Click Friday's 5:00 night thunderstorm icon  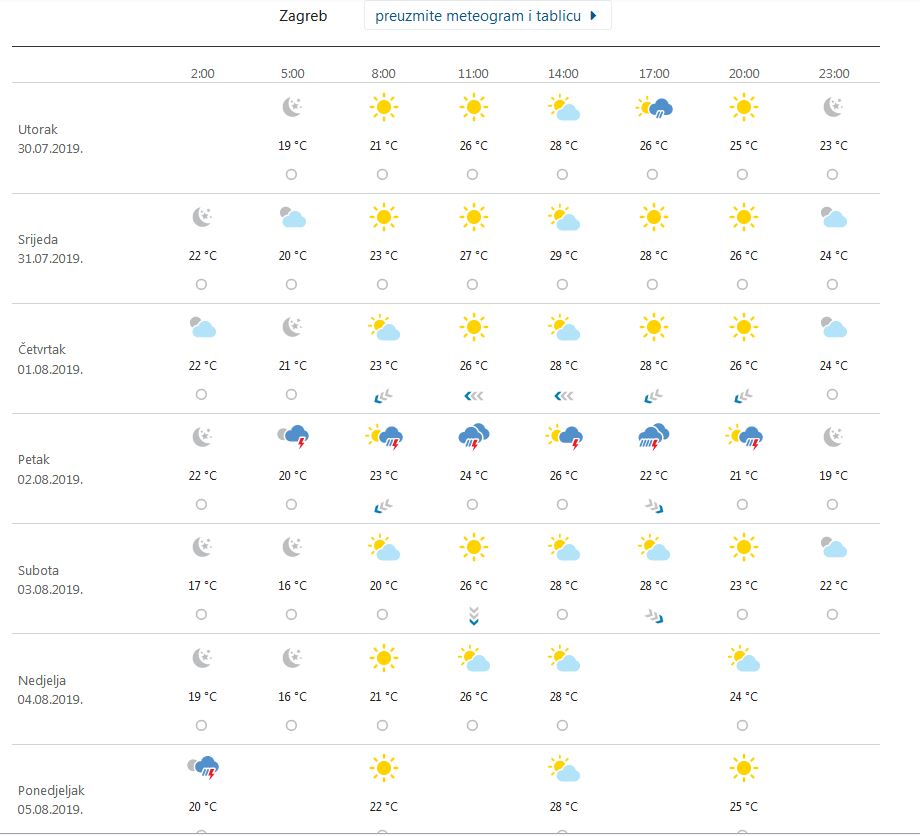coord(292,437)
